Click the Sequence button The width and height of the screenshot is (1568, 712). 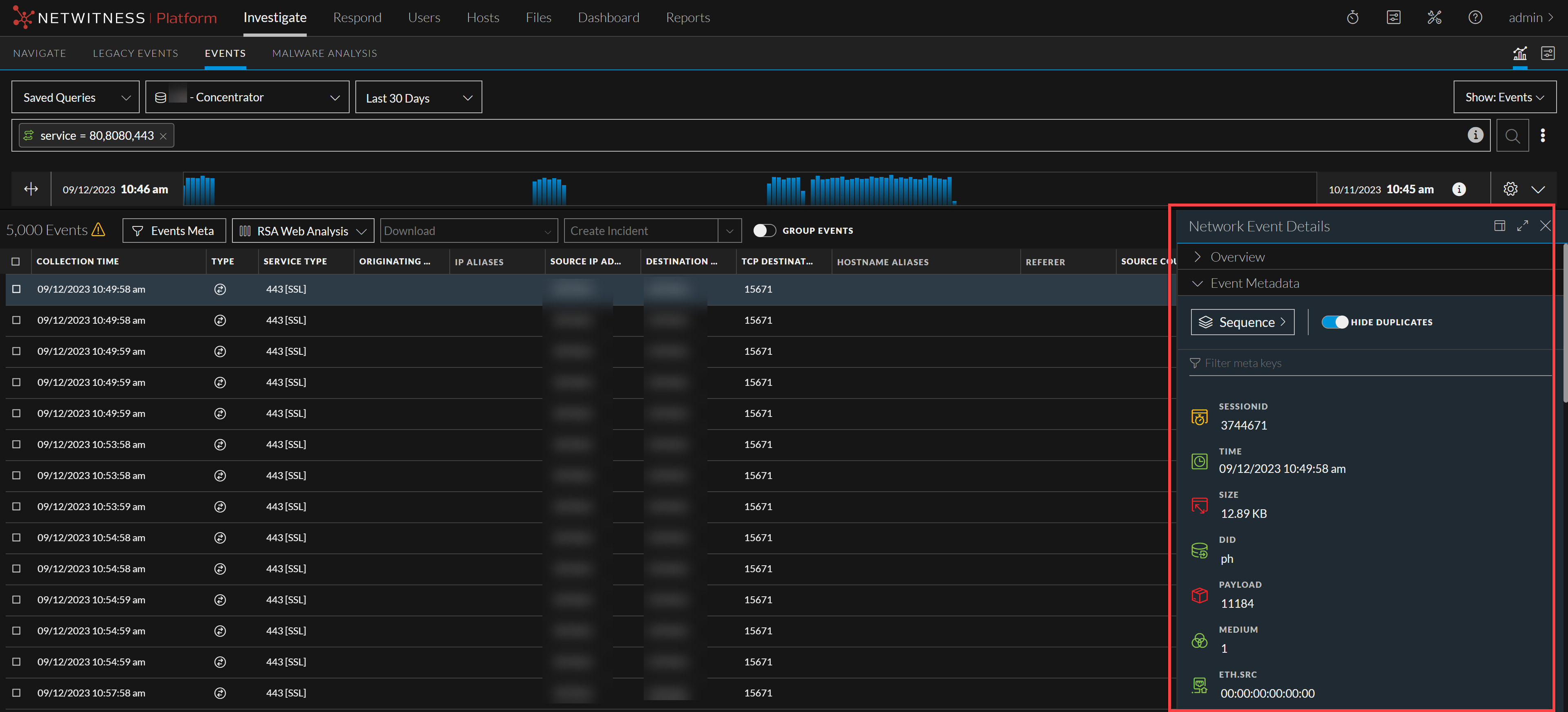(1242, 322)
